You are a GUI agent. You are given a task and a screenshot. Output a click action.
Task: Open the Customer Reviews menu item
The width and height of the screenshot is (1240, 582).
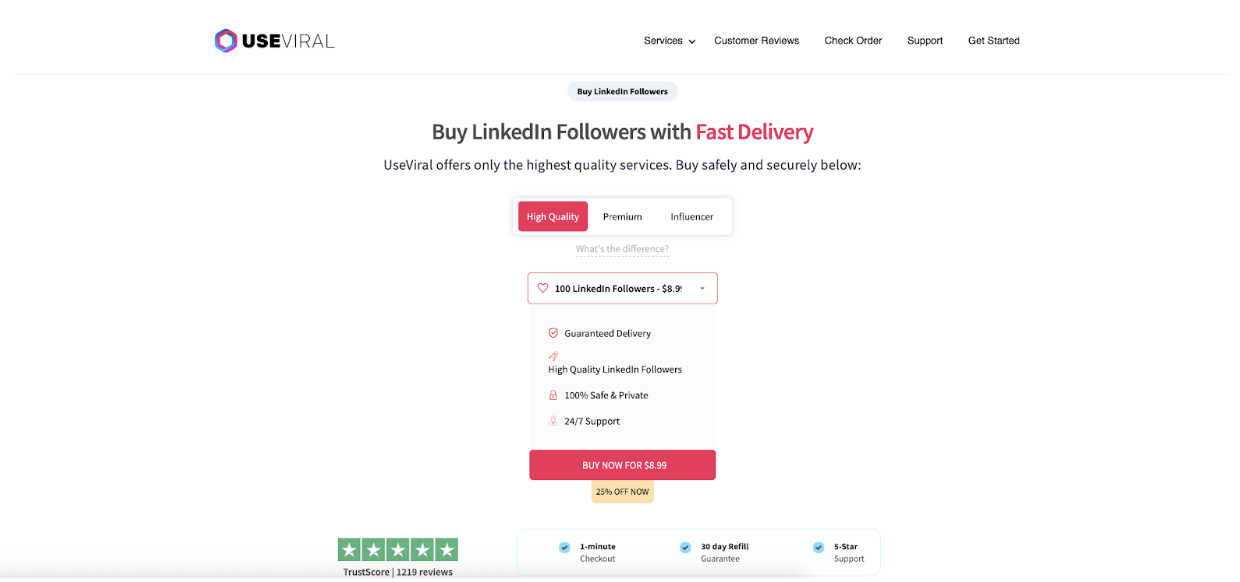756,41
